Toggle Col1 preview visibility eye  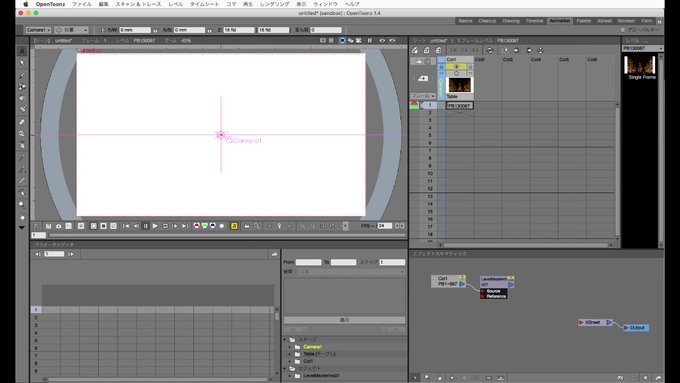click(x=456, y=67)
